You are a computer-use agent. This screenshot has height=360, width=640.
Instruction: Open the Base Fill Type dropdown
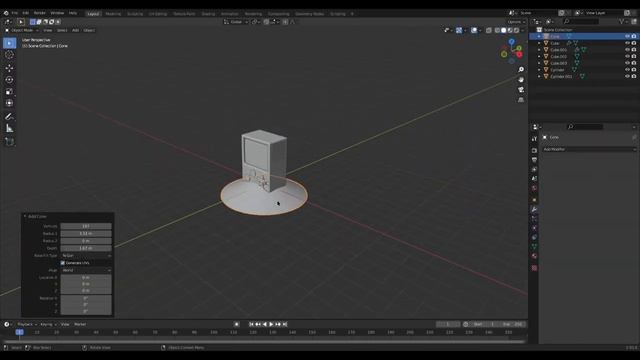pos(86,256)
